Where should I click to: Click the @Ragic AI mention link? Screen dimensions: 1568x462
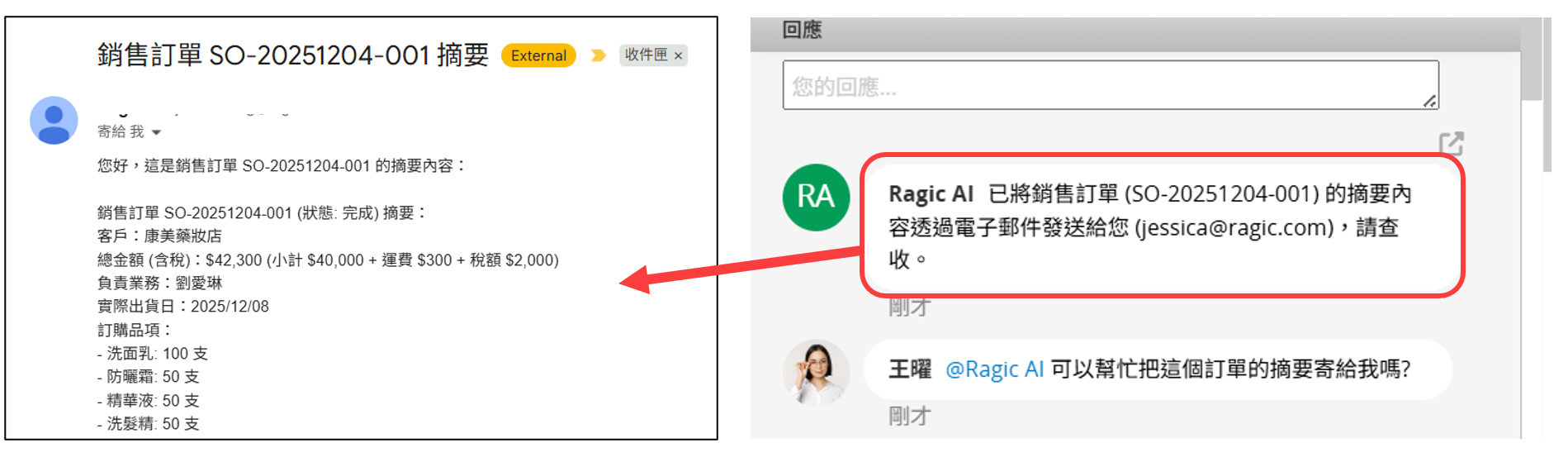tap(995, 369)
